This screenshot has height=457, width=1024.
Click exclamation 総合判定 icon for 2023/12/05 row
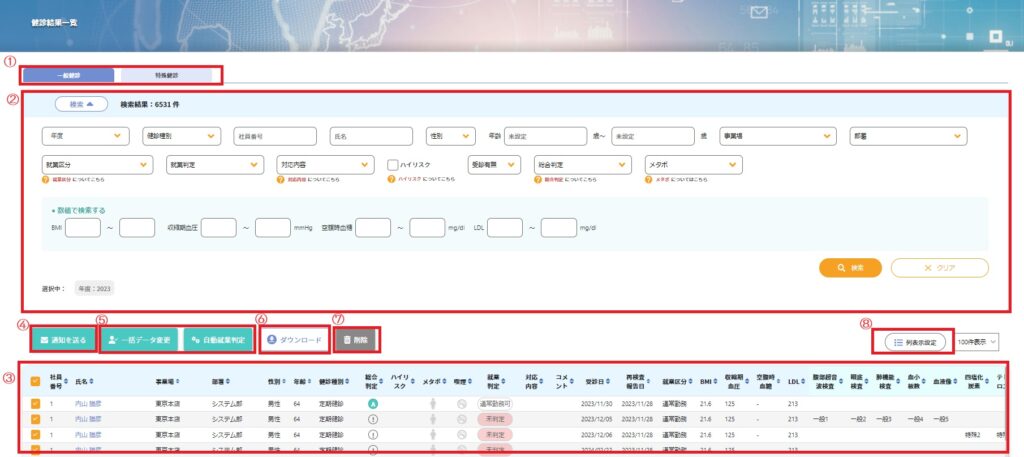[x=373, y=419]
